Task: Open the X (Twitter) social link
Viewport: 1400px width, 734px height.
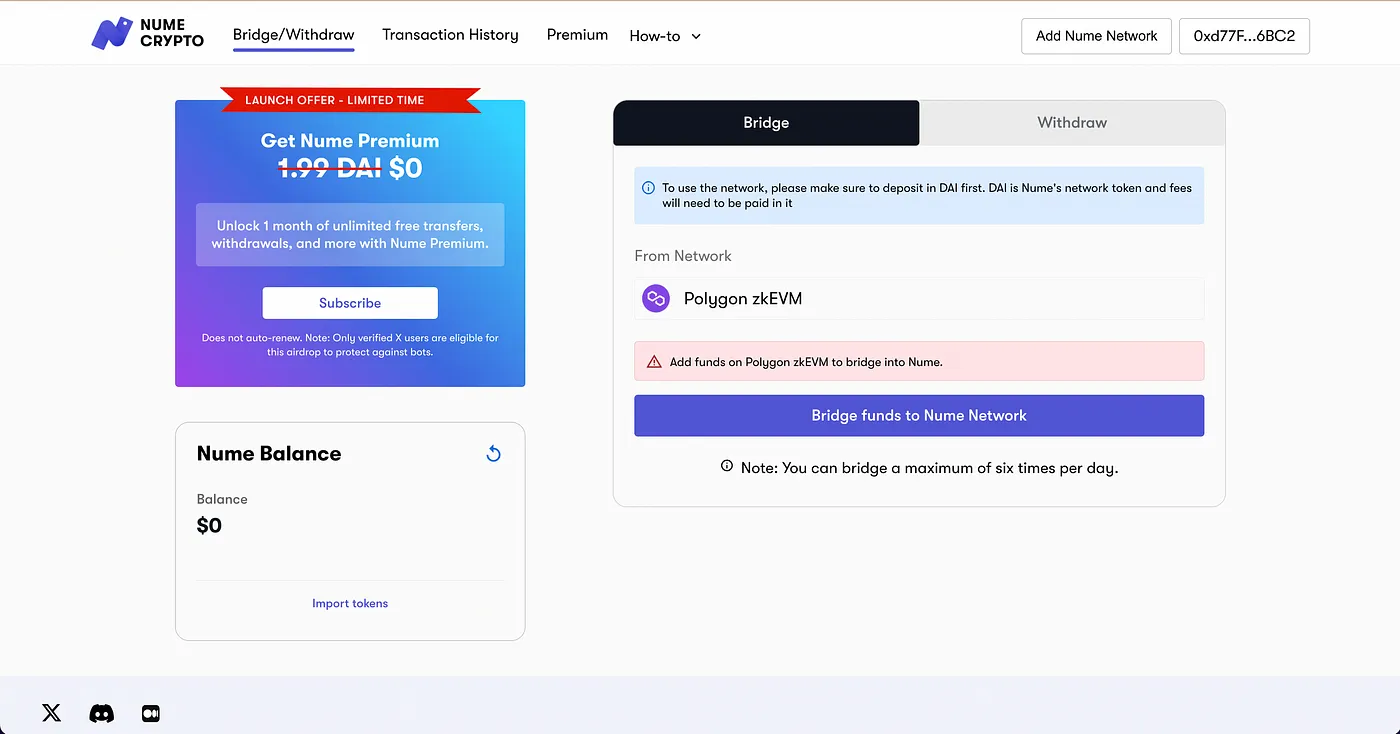Action: 52,713
